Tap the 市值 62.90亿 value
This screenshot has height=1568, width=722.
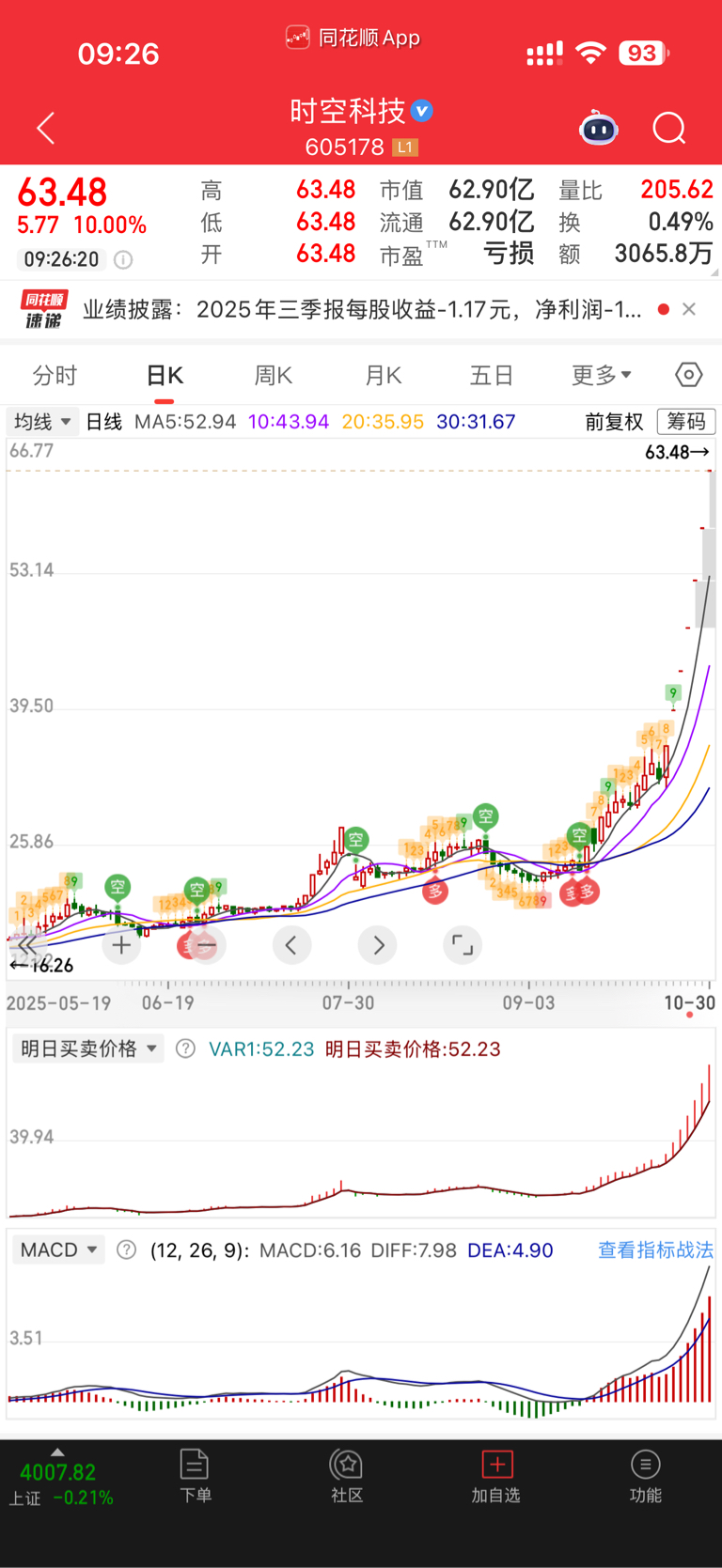491,191
